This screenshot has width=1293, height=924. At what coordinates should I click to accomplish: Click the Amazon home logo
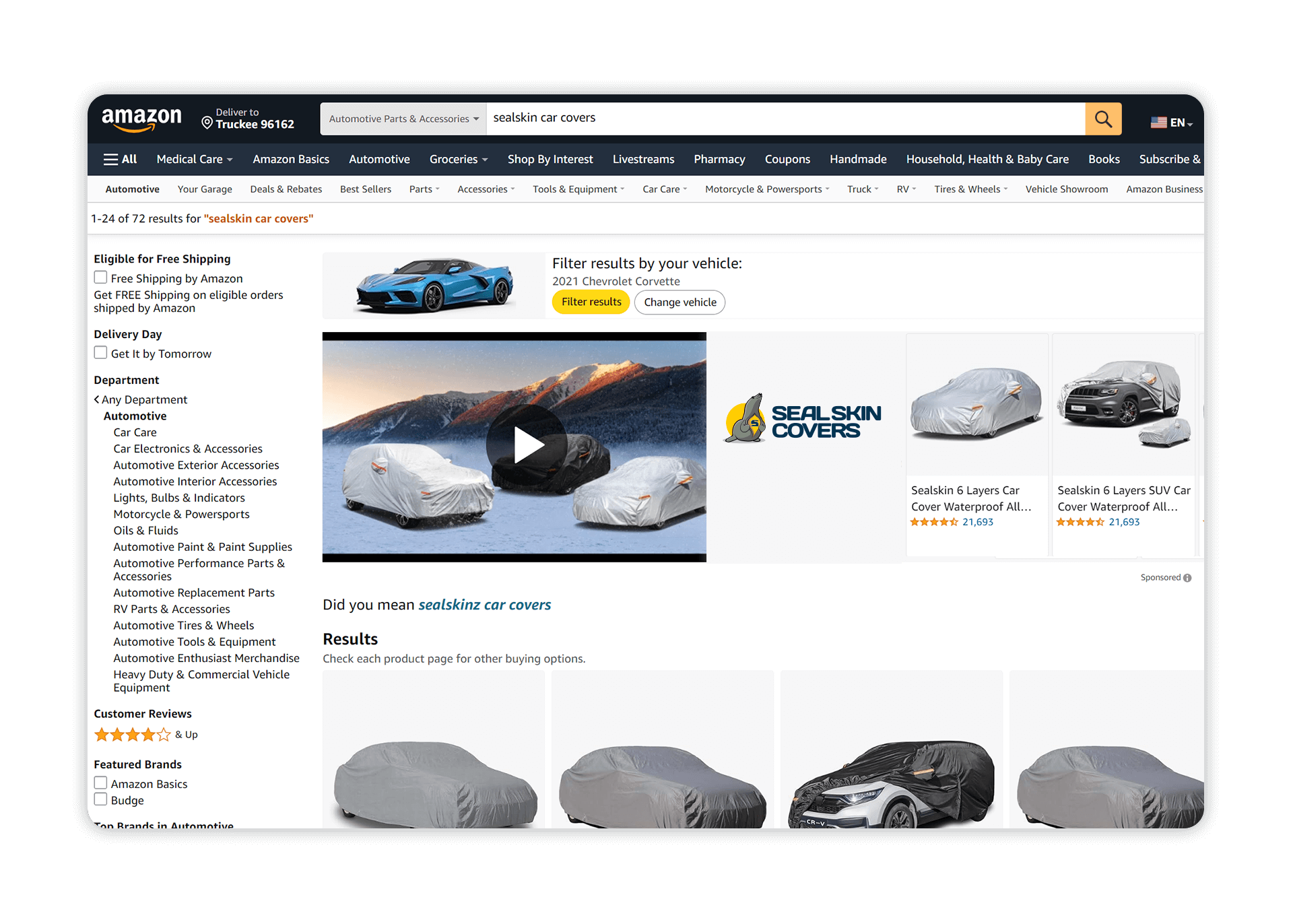click(x=141, y=117)
